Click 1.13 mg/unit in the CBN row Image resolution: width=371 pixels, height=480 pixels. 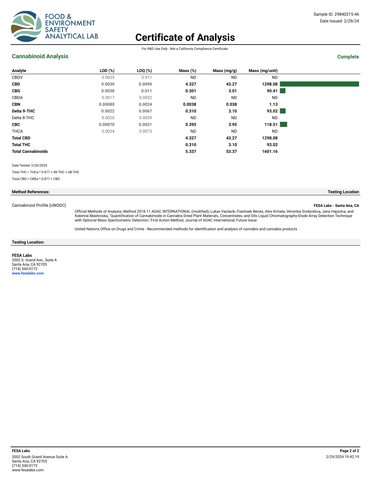(x=273, y=104)
